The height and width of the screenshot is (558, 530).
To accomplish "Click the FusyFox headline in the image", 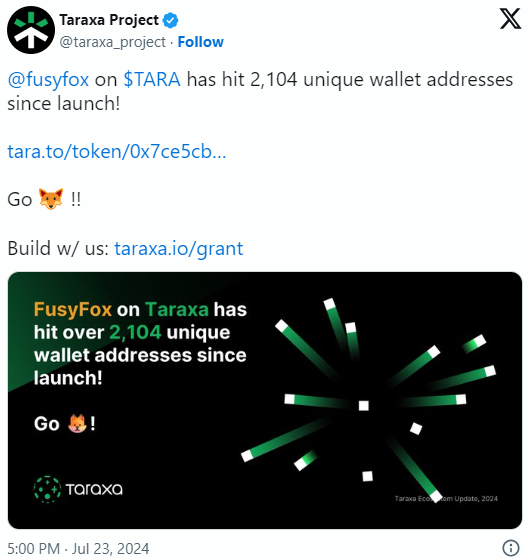I will 73,309.
